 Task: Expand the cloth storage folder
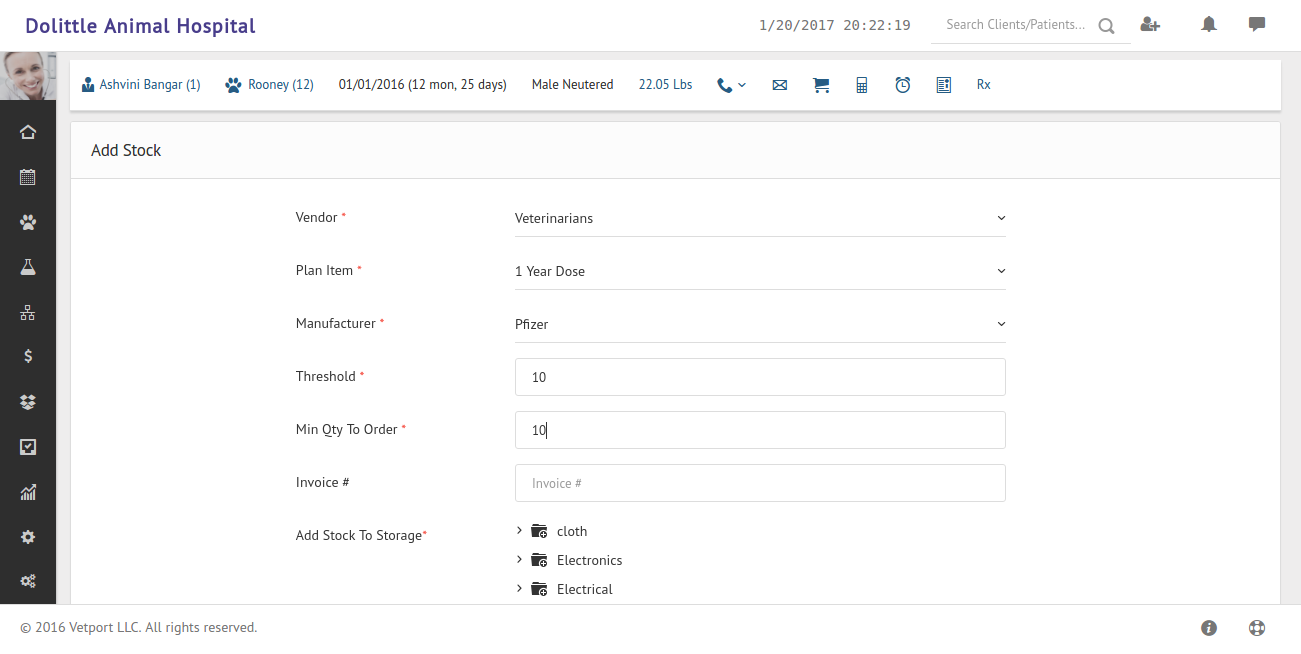pyautogui.click(x=519, y=531)
